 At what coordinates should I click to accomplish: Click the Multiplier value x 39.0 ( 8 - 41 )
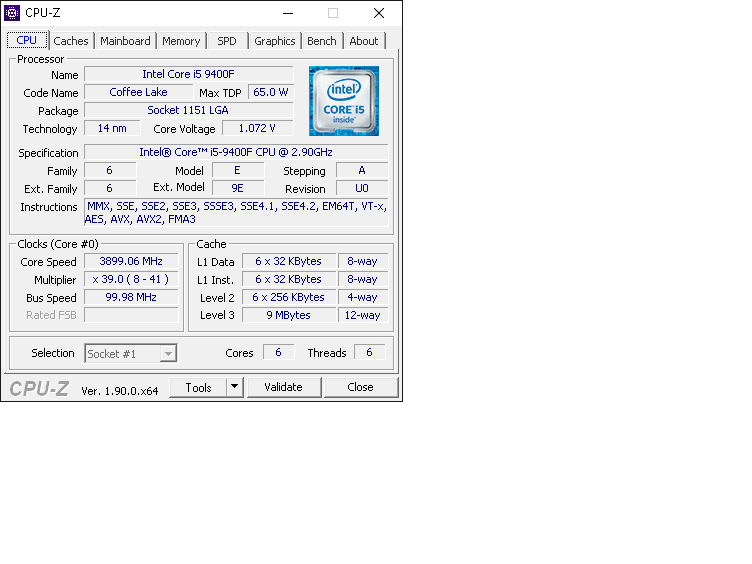pos(131,279)
